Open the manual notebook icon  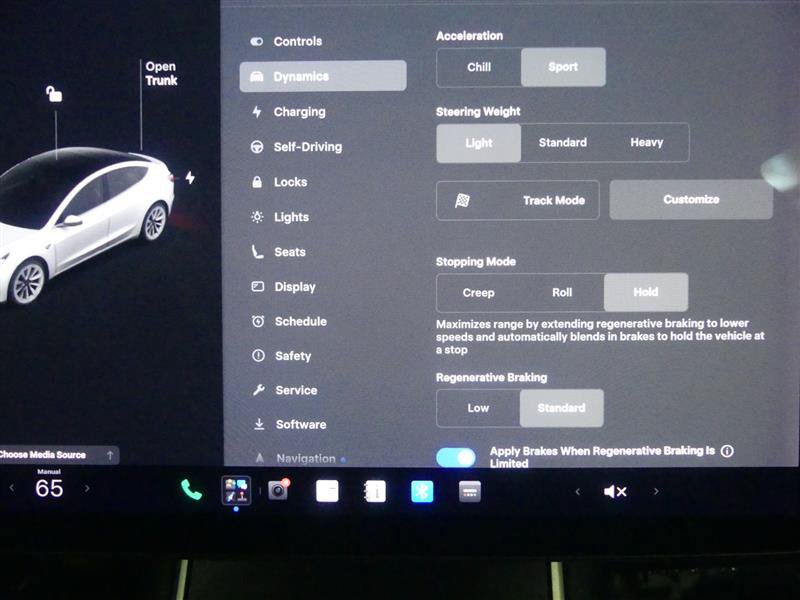coord(375,492)
